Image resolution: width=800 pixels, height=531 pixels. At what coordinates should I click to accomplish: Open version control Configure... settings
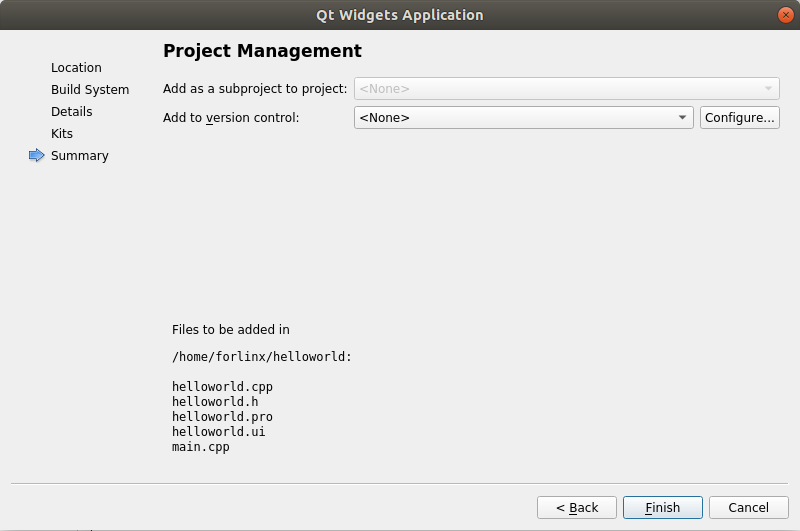click(x=739, y=118)
